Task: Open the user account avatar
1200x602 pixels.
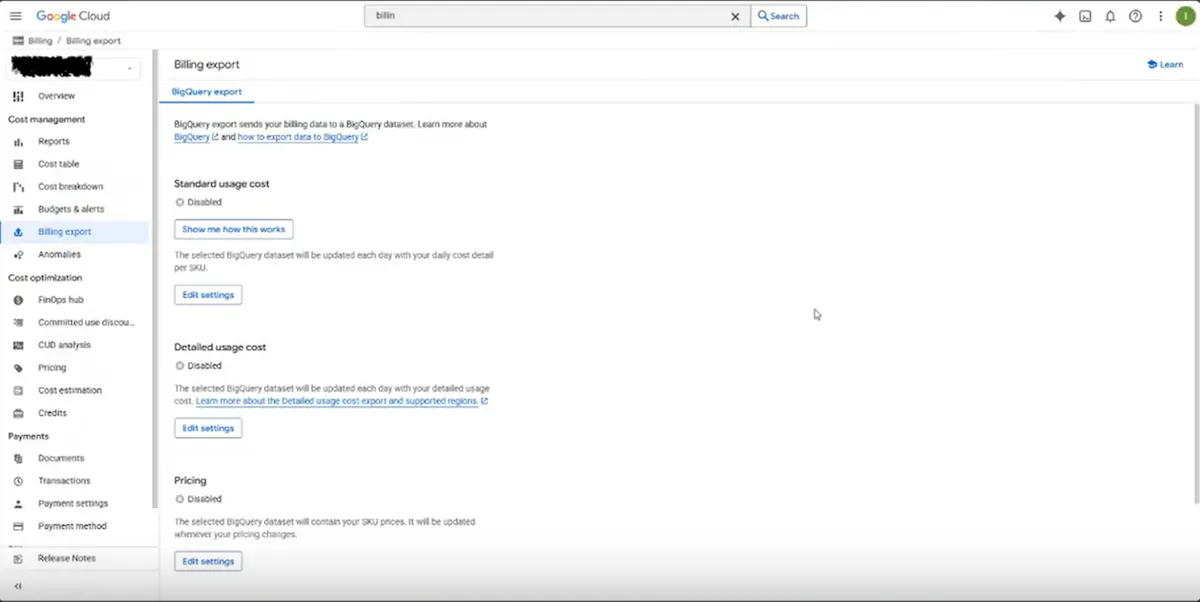Action: (1185, 16)
